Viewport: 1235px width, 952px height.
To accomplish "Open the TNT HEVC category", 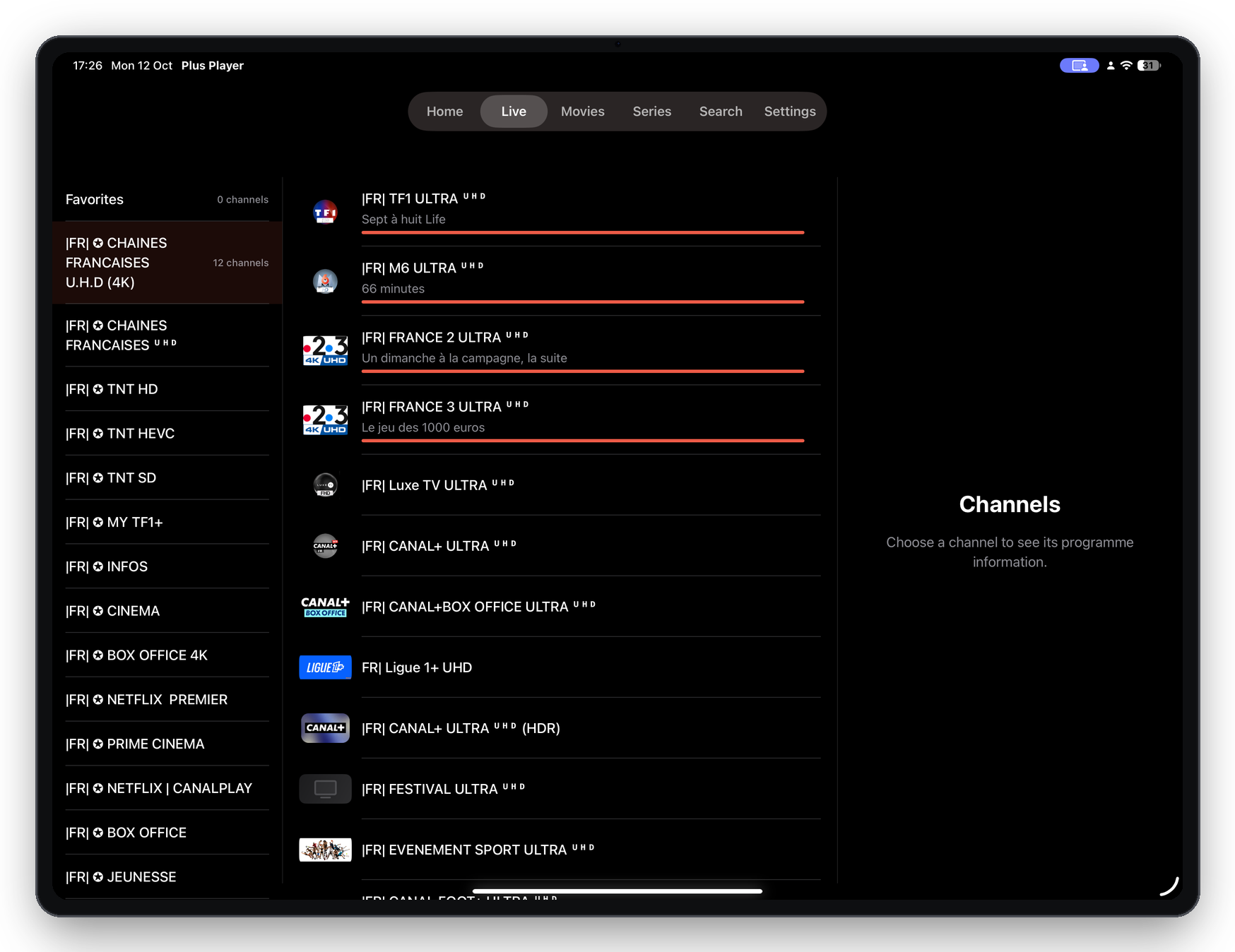I will (x=167, y=434).
